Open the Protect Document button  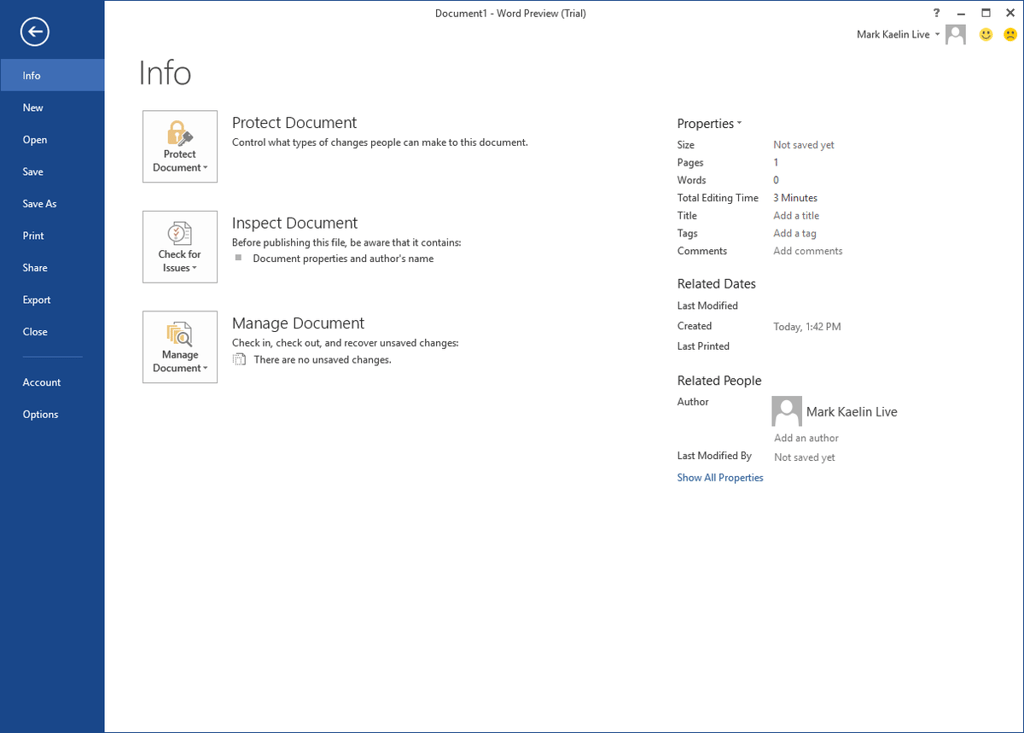coord(180,146)
